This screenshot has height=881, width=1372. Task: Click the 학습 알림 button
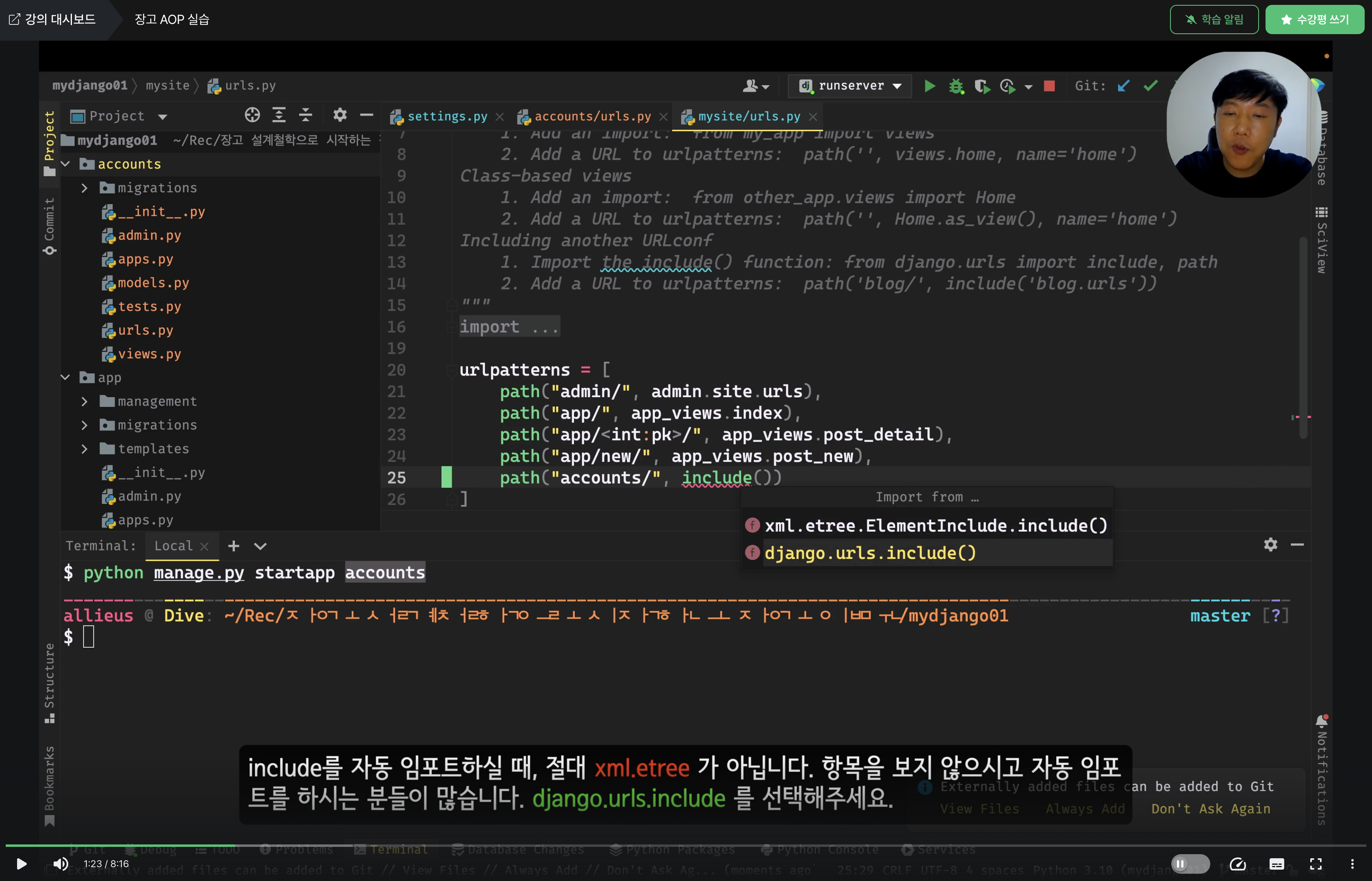point(1214,20)
